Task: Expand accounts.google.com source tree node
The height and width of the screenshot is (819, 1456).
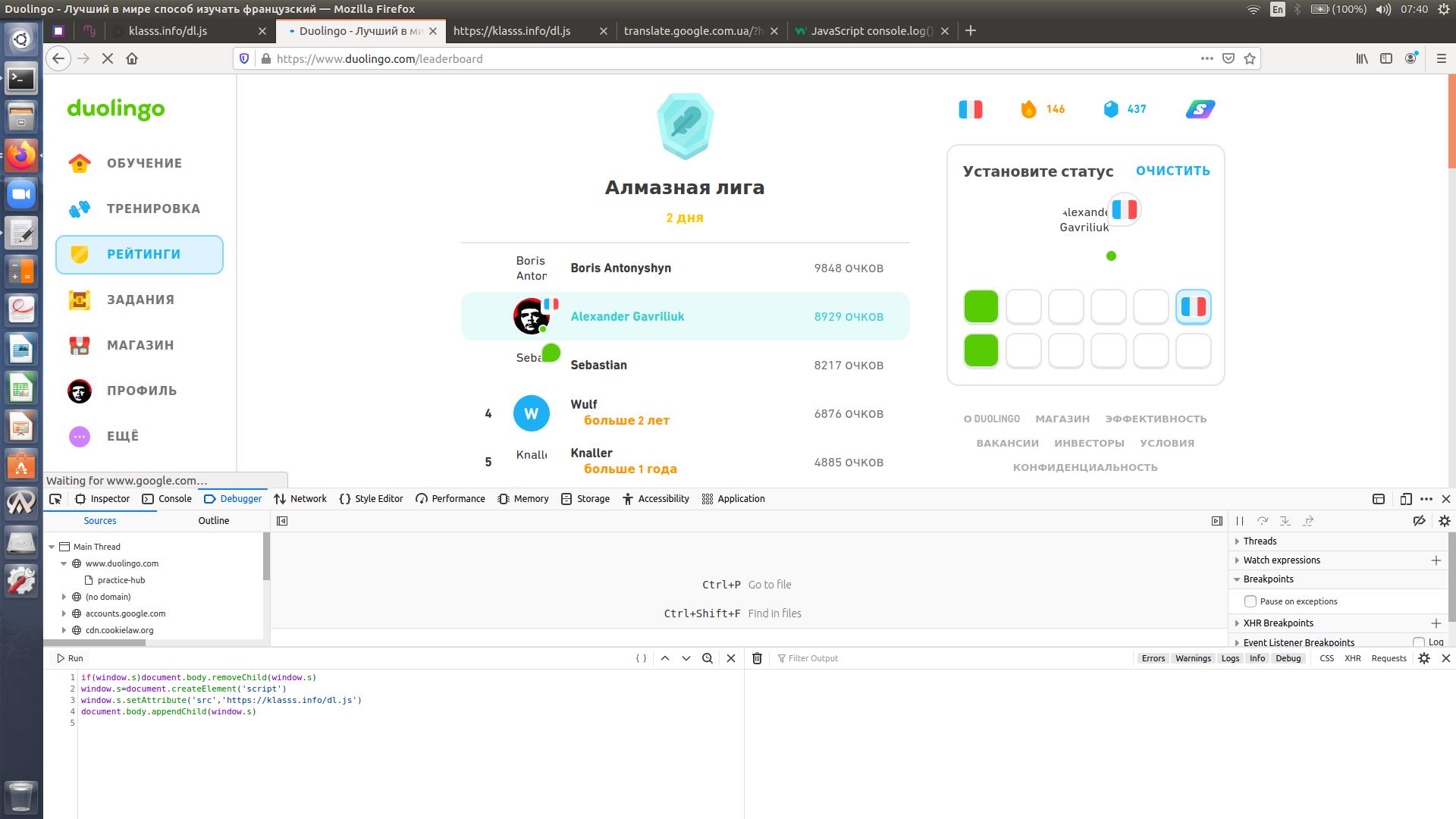Action: [x=64, y=613]
